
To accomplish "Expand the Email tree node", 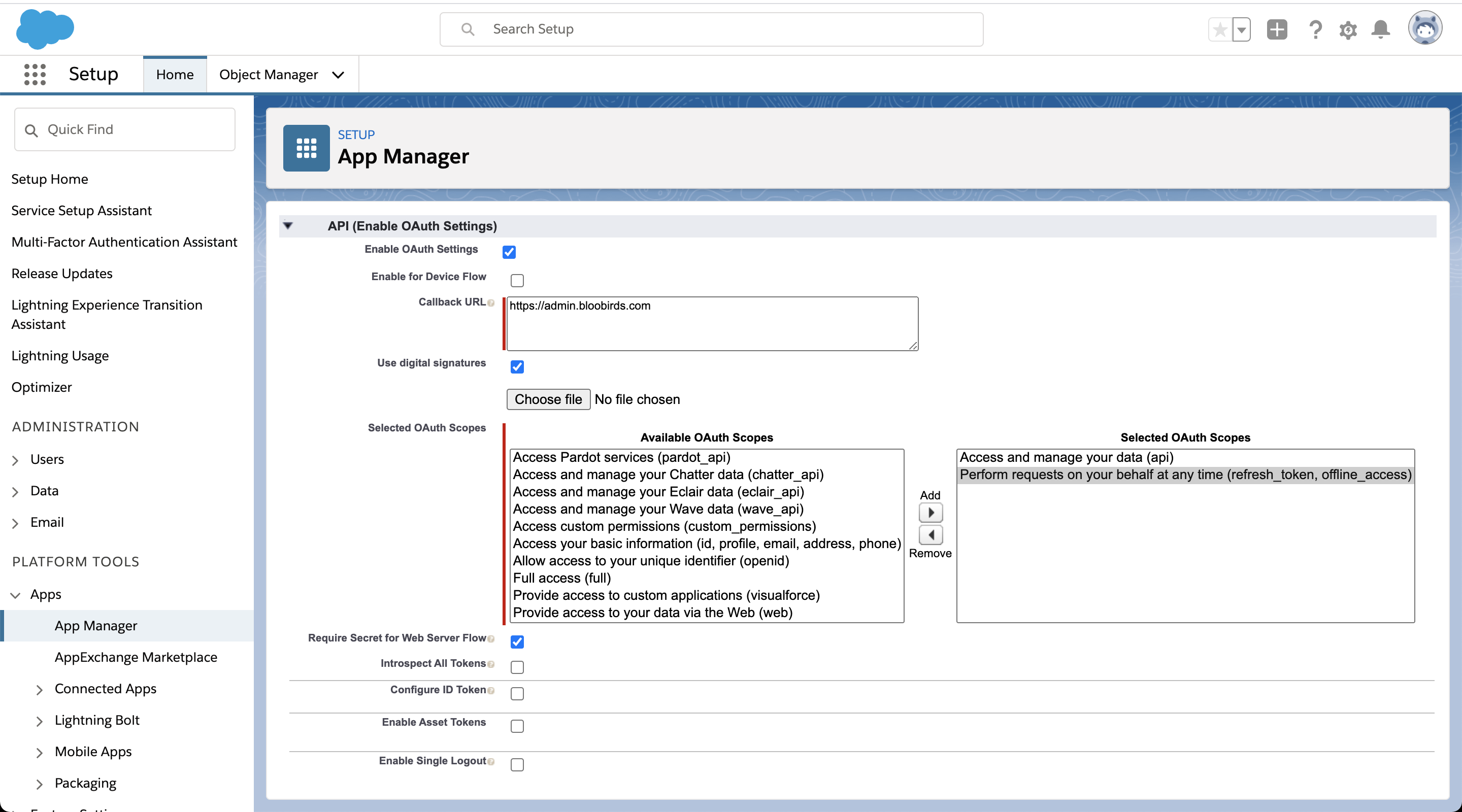I will (15, 523).
